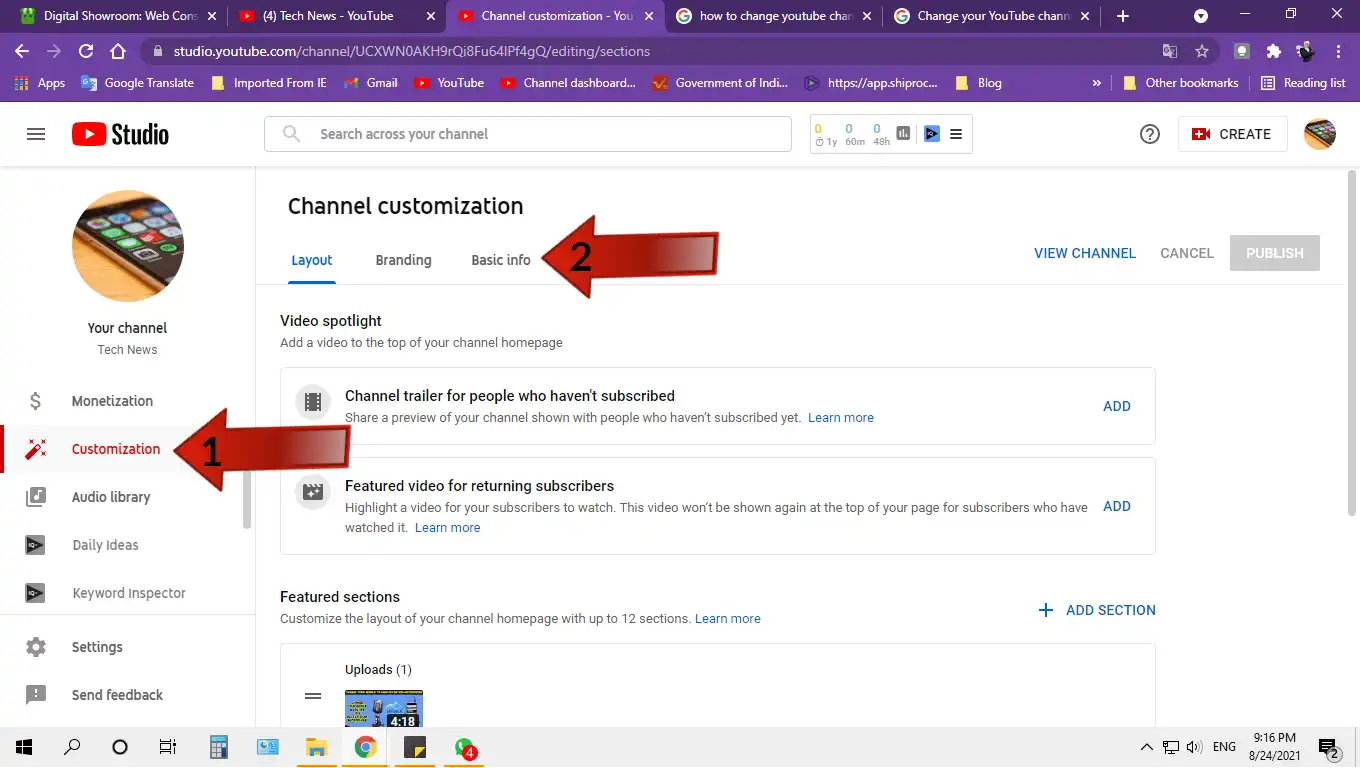The image size is (1360, 768).
Task: Open the help question mark icon
Action: point(1150,134)
